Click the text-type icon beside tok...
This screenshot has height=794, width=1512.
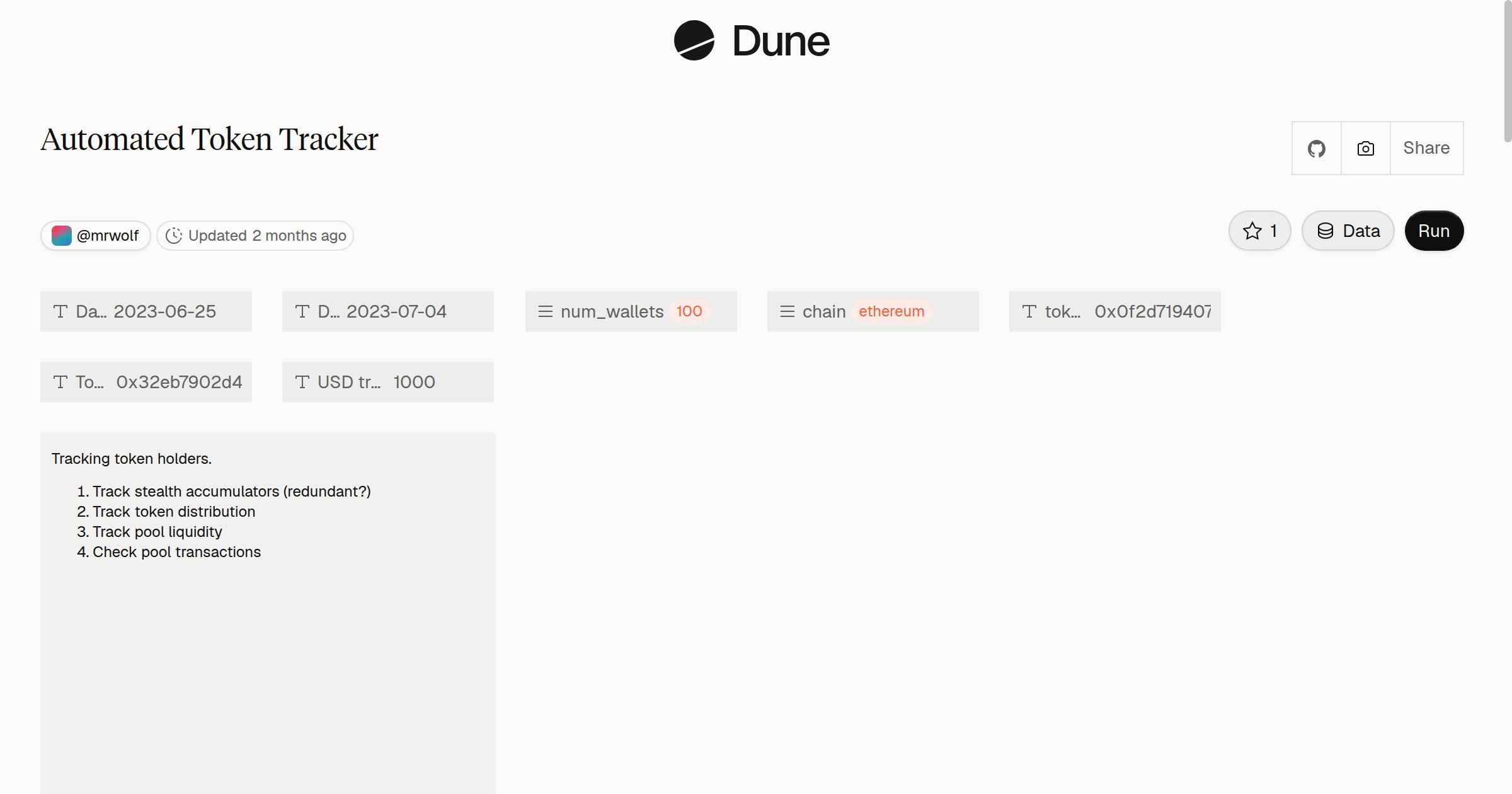pos(1029,311)
